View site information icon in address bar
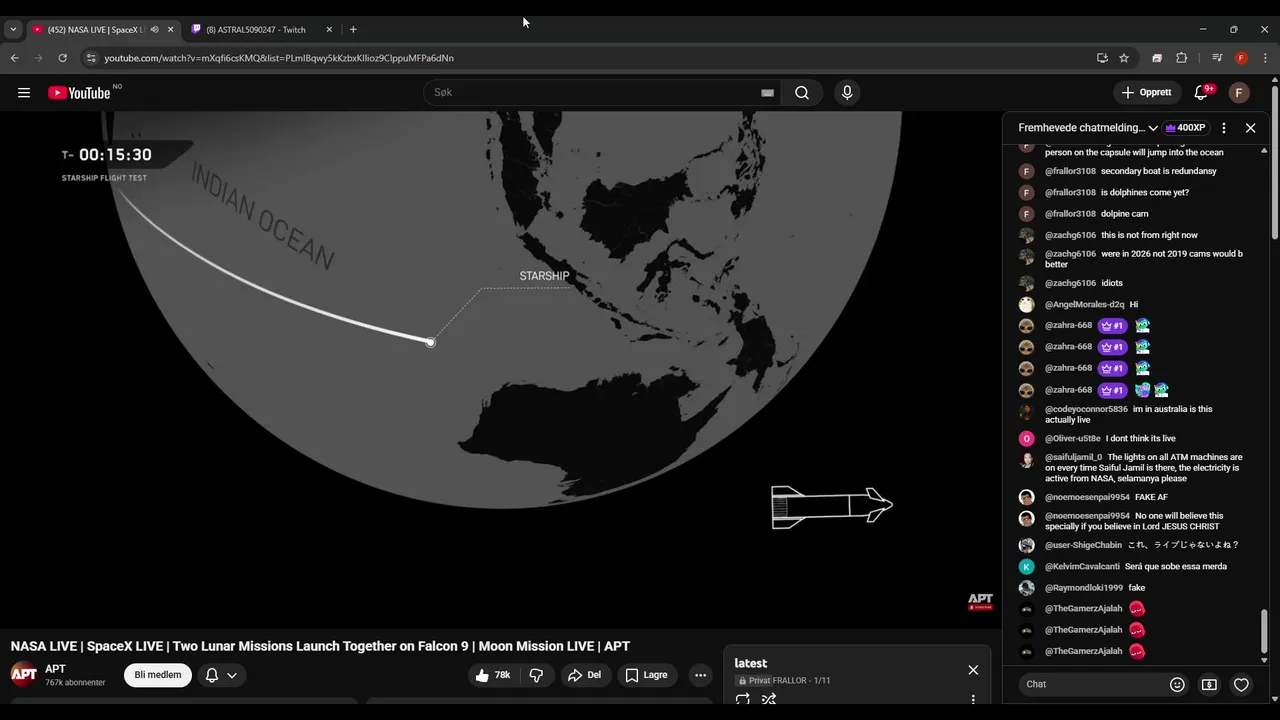This screenshot has height=720, width=1280. click(x=91, y=58)
